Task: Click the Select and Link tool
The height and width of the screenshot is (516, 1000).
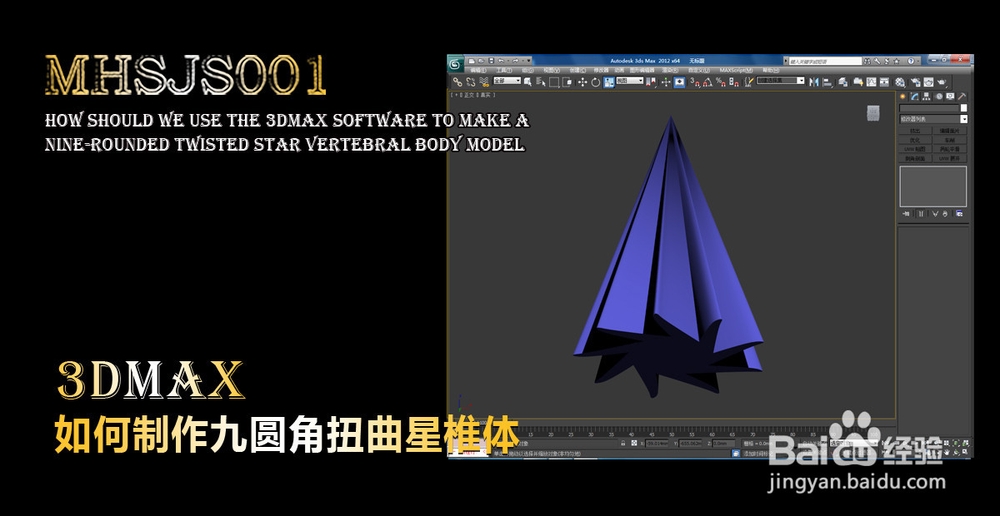Action: pyautogui.click(x=457, y=82)
